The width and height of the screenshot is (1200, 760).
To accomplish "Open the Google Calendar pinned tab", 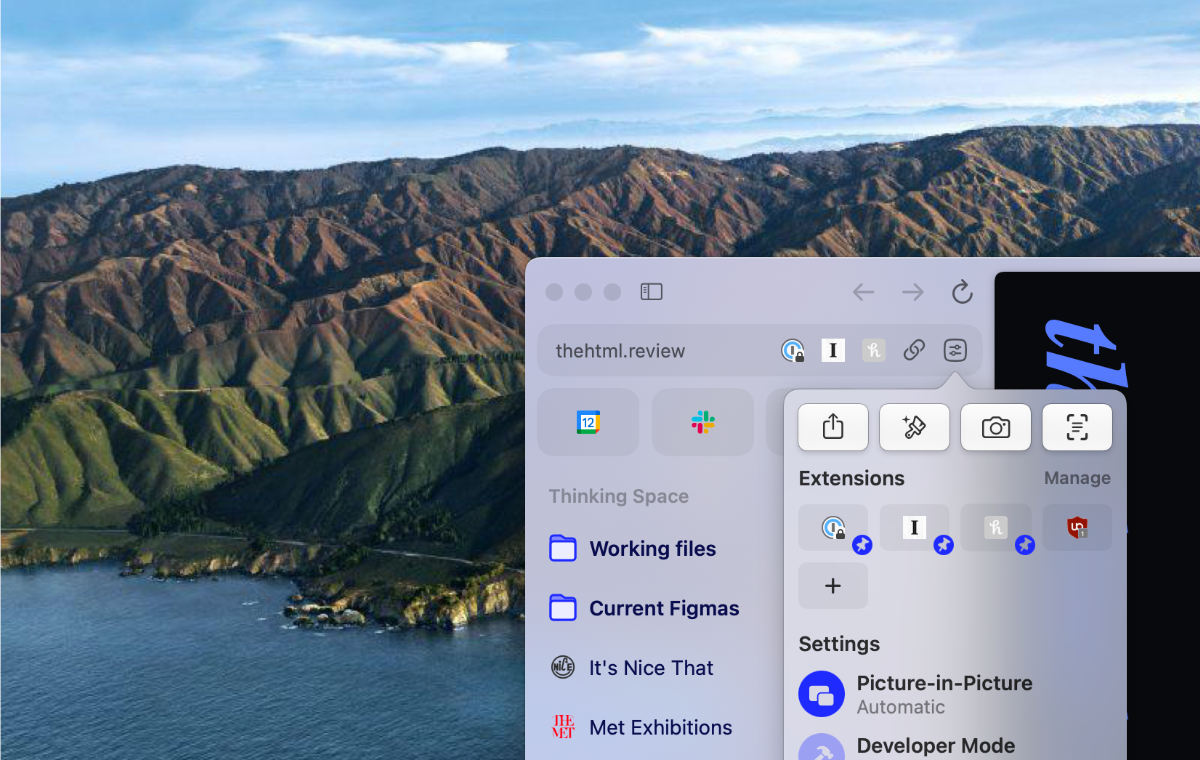I will (588, 422).
